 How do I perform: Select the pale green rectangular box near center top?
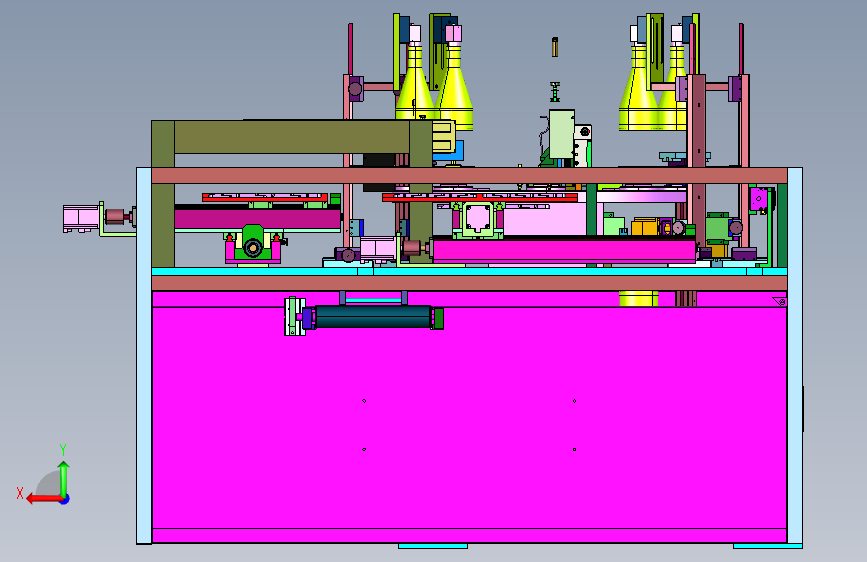tap(561, 134)
